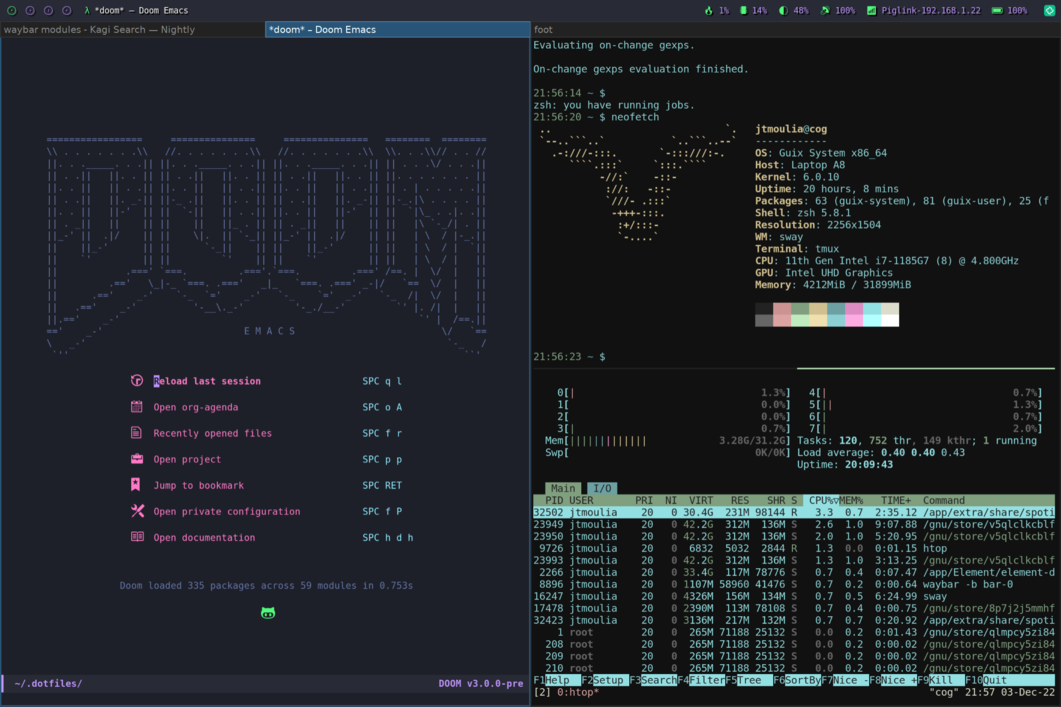Click the org-agenda calendar icon
This screenshot has height=707, width=1061.
click(x=137, y=407)
